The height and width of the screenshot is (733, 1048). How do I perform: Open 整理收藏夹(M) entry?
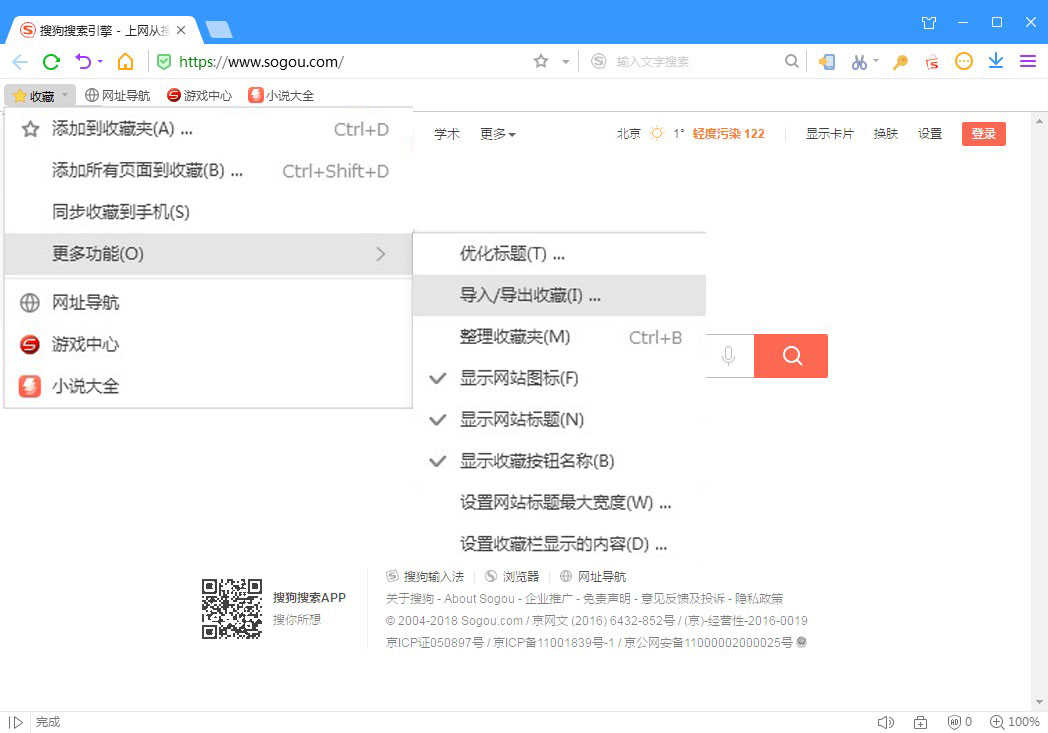click(559, 337)
